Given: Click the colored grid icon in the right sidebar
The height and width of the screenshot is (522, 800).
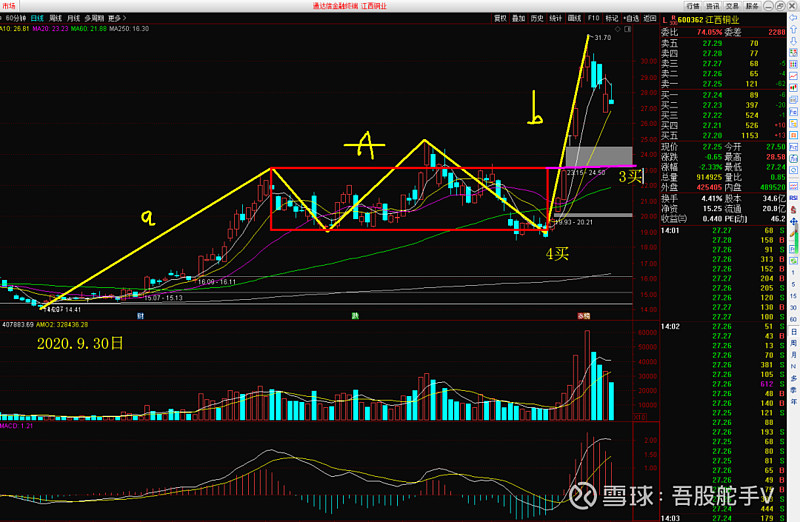Looking at the screenshot, I should (x=793, y=64).
